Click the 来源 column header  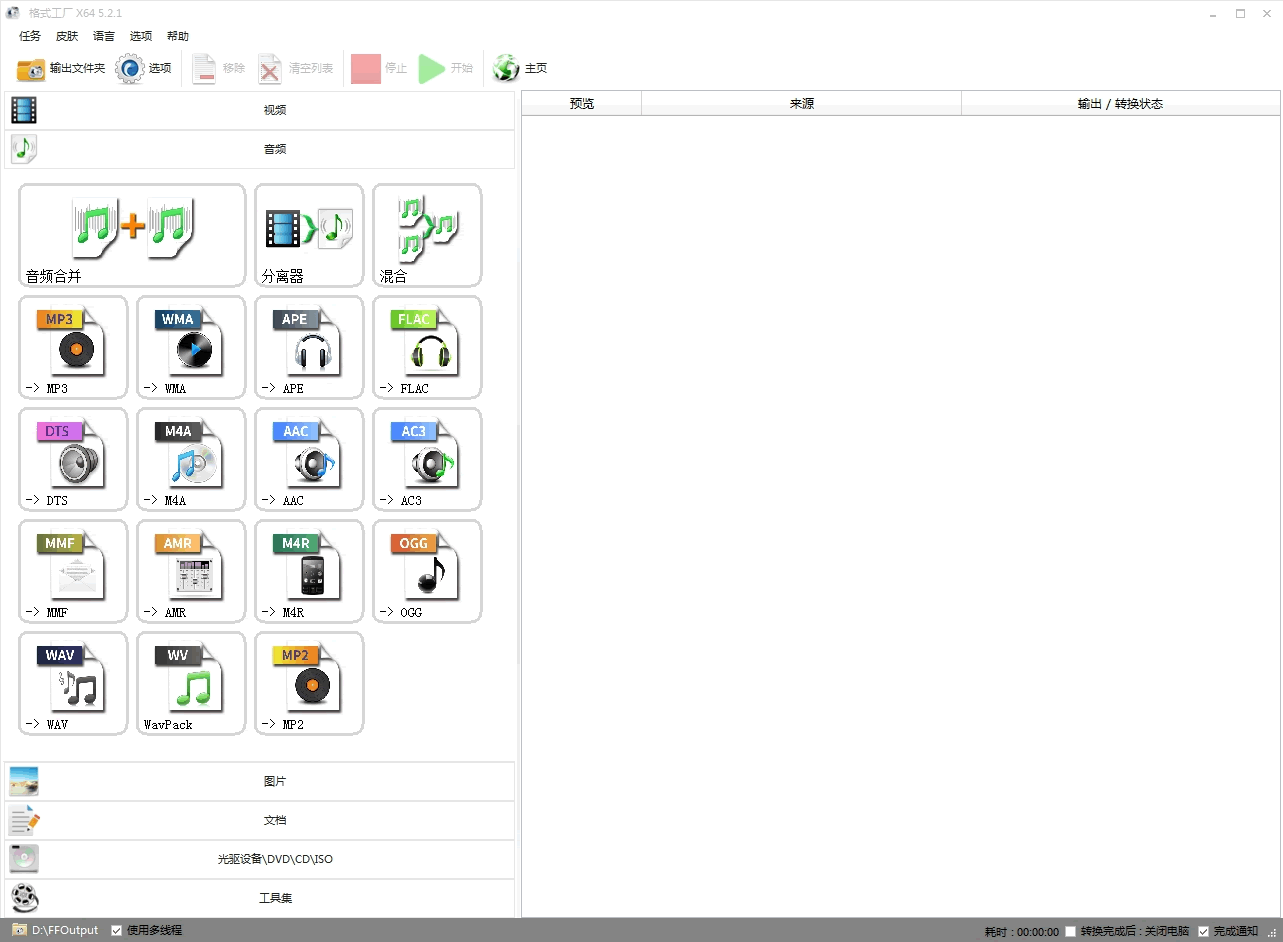coord(801,103)
